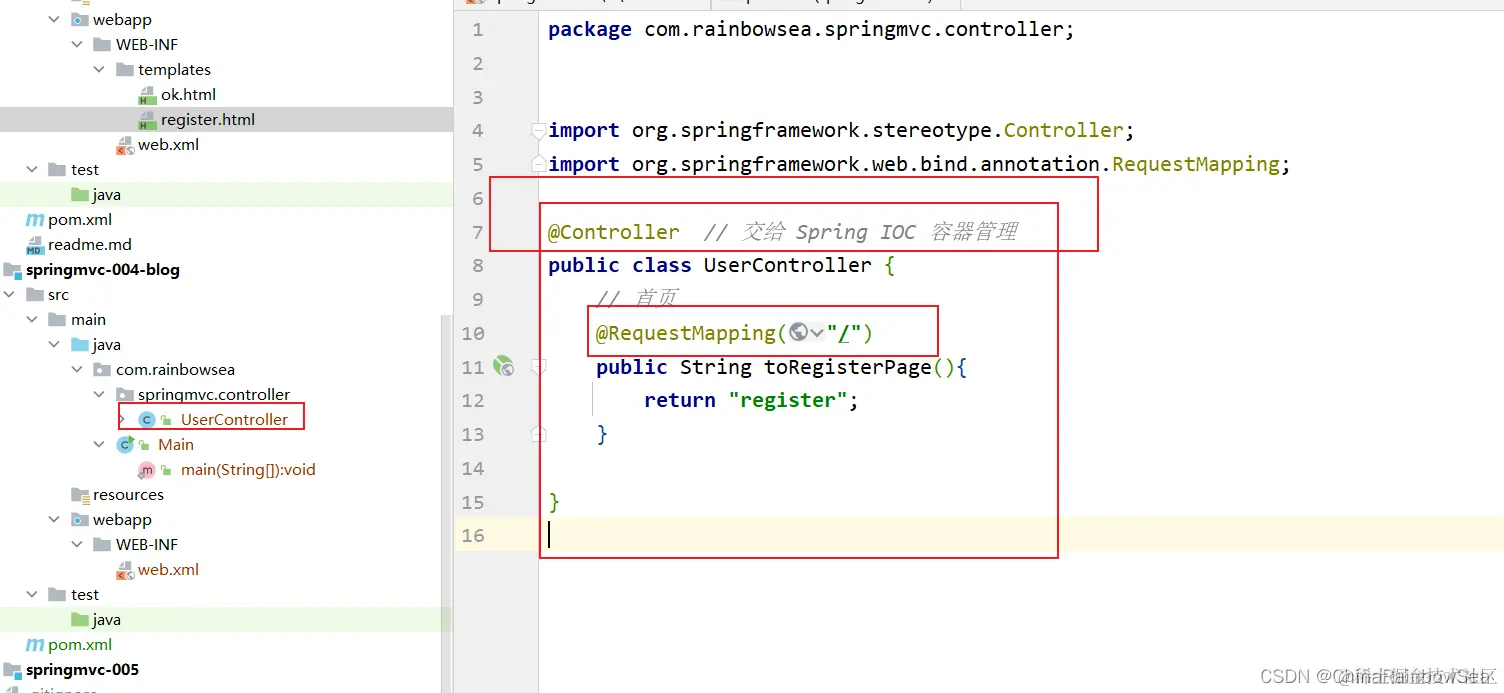The width and height of the screenshot is (1504, 693).
Task: Select UserController in the project tree
Action: tap(234, 420)
